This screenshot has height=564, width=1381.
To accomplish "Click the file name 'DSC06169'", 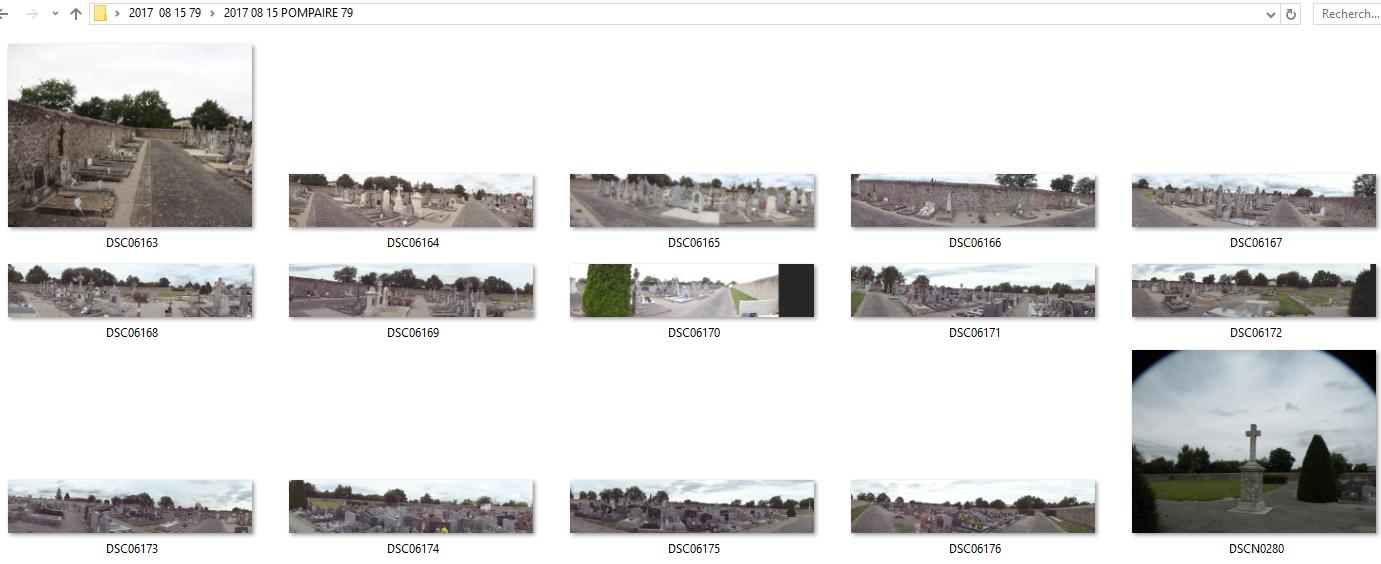I will (x=413, y=333).
